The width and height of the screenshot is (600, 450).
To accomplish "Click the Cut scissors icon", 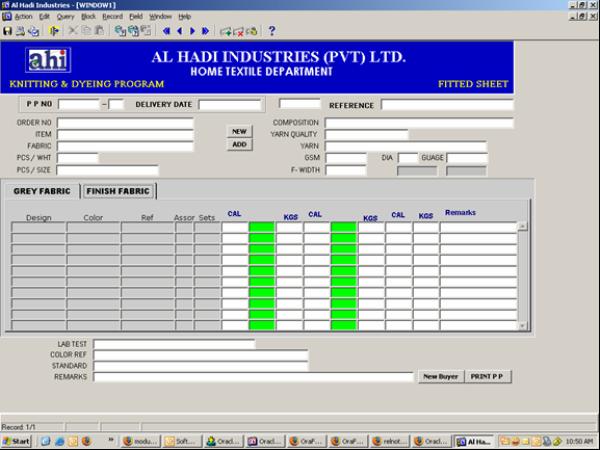I will click(x=72, y=31).
